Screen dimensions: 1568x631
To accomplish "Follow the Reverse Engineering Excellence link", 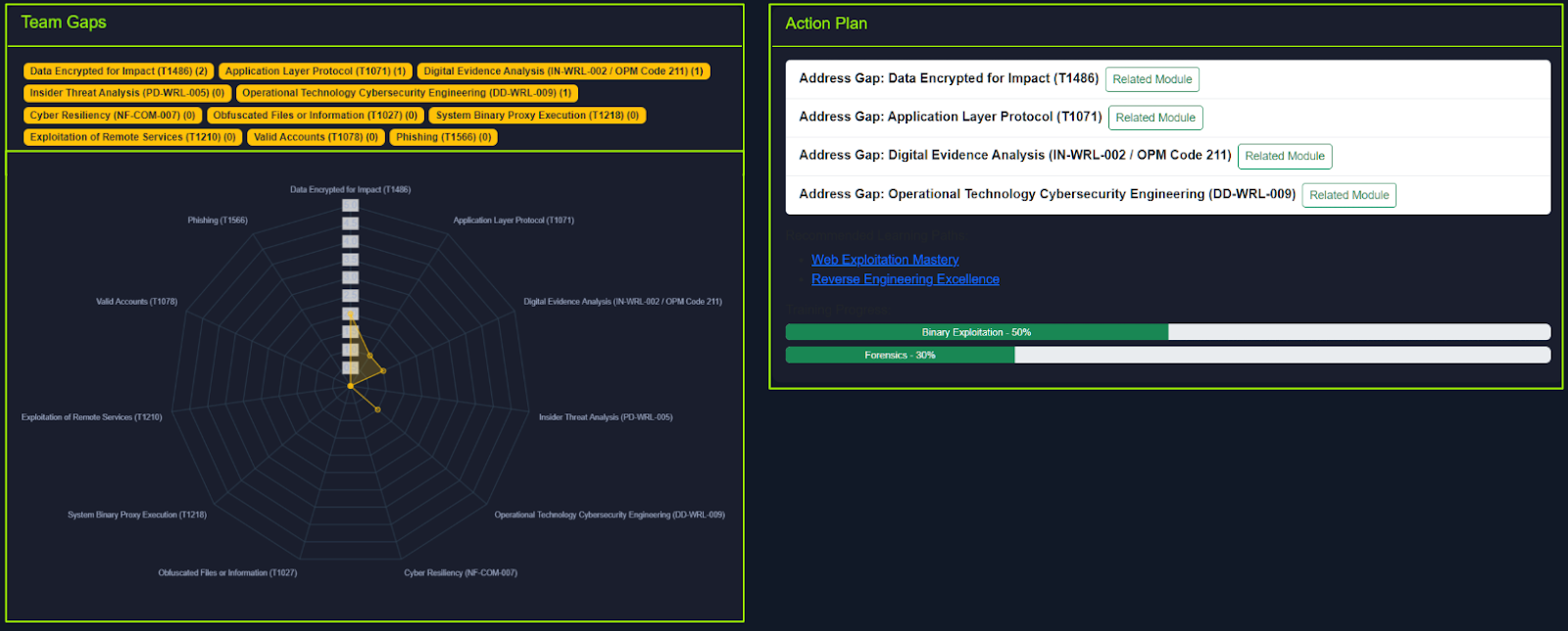I will click(x=905, y=279).
